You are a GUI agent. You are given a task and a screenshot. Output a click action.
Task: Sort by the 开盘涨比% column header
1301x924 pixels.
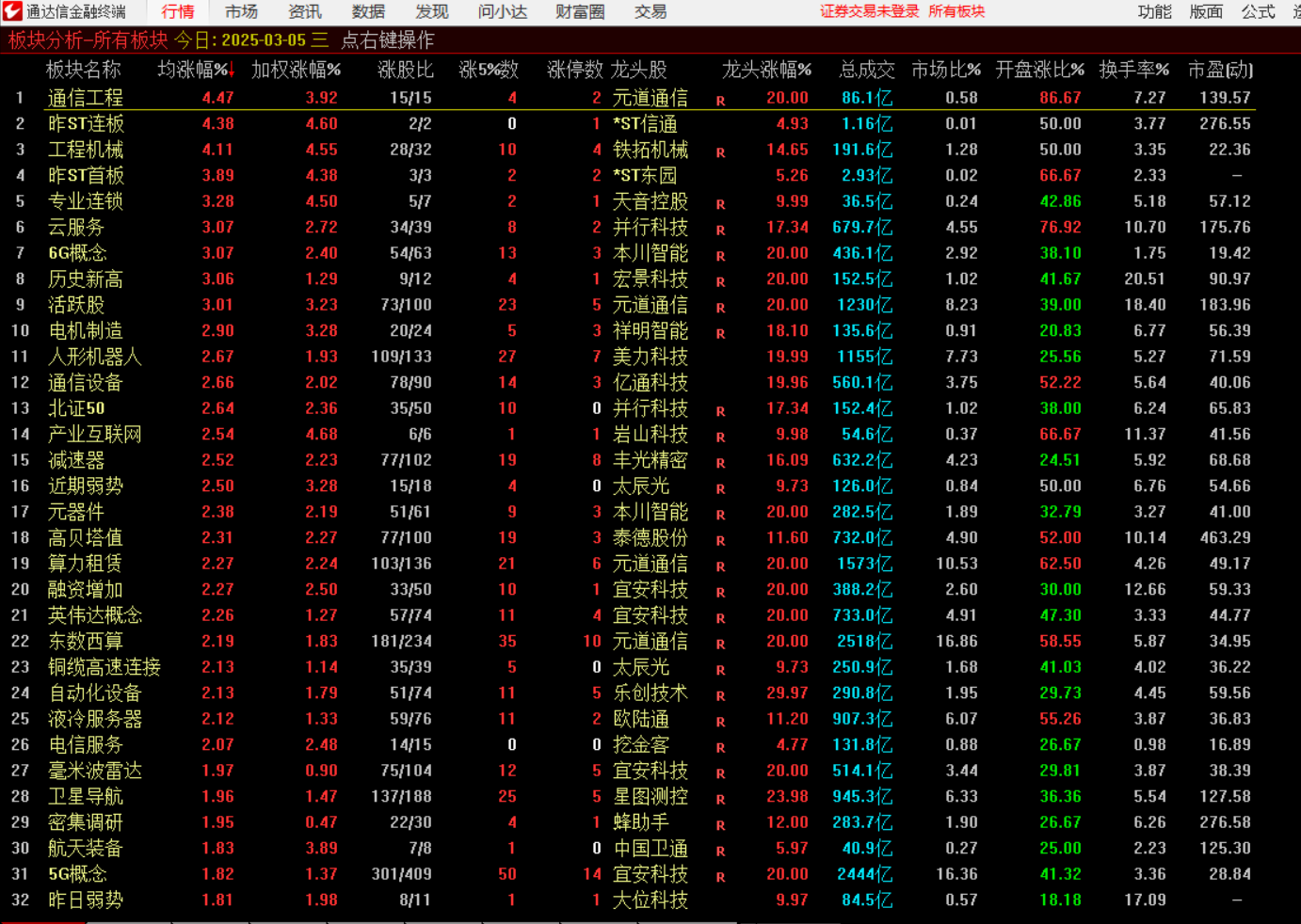point(1040,70)
